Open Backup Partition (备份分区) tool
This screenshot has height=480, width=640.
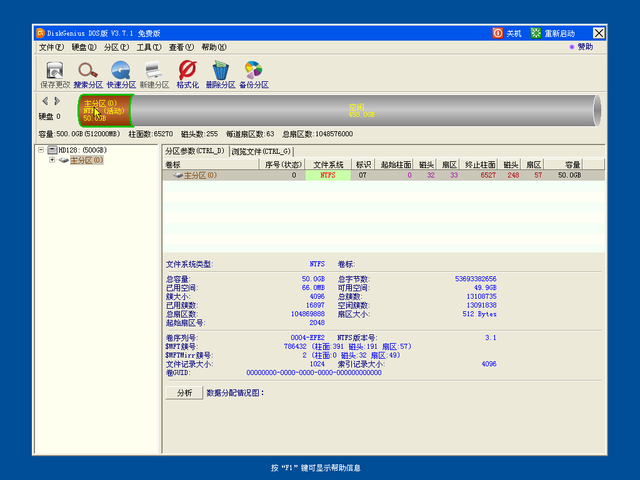pyautogui.click(x=253, y=75)
